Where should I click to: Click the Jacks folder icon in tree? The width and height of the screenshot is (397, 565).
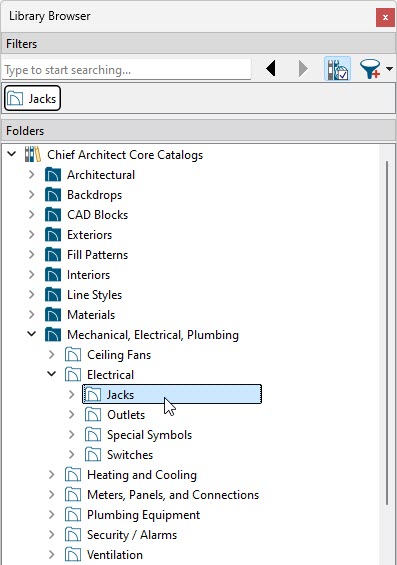93,395
